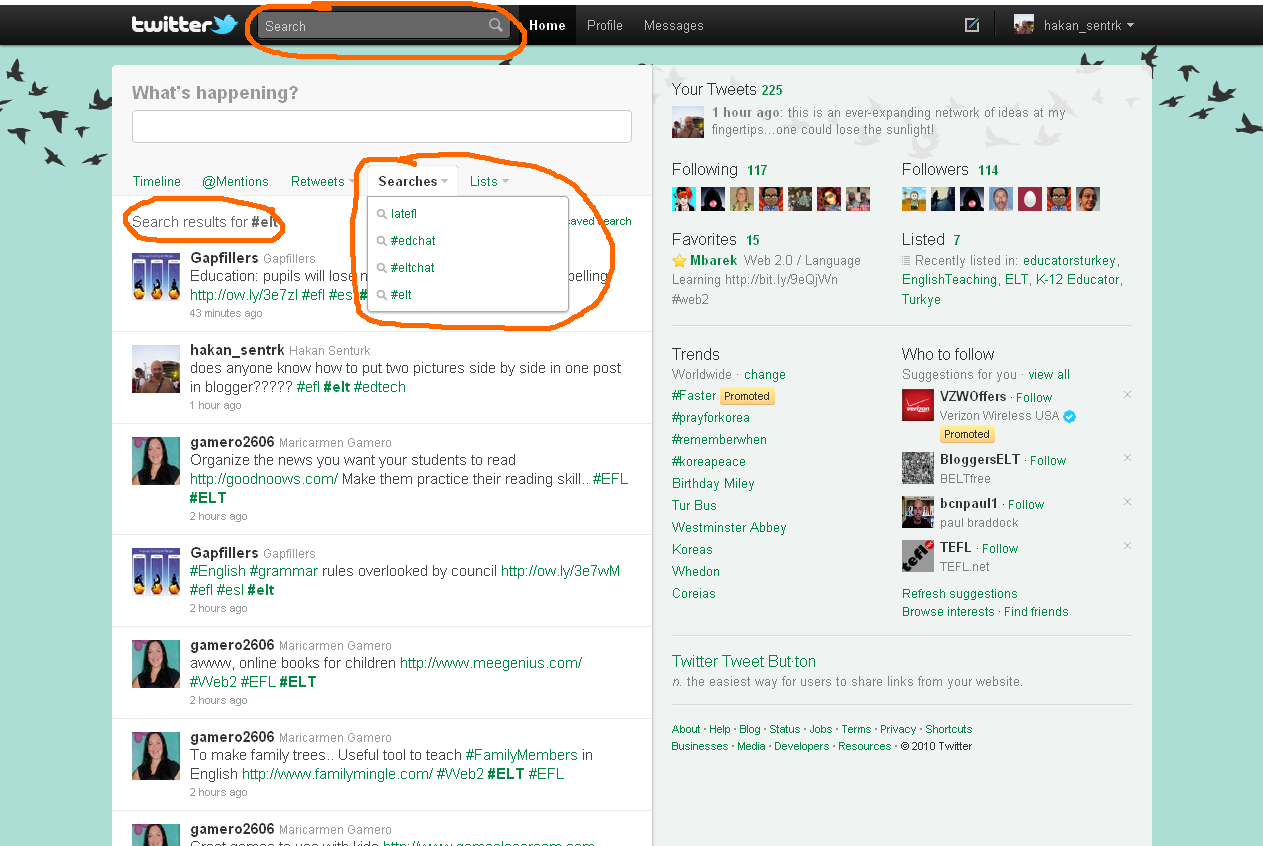Click the TEFL logo avatar
The height and width of the screenshot is (846, 1263).
coord(918,556)
